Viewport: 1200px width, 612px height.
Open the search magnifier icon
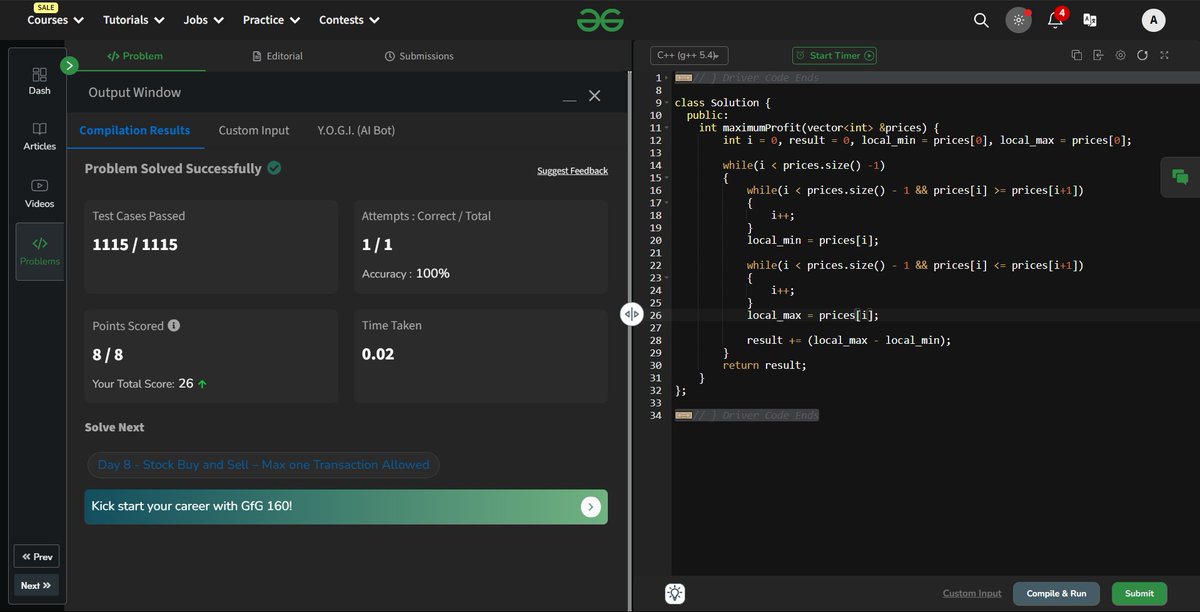point(981,20)
